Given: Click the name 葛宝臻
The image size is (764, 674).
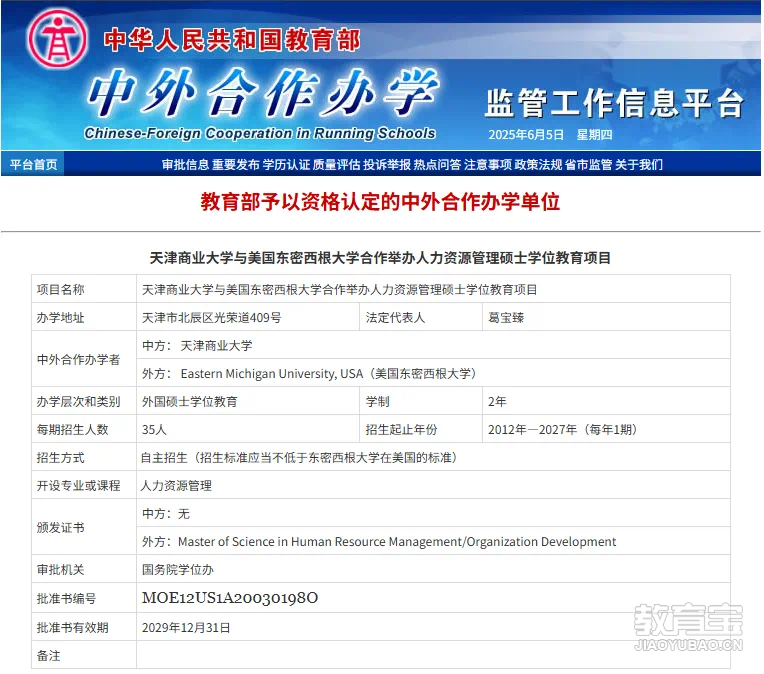Looking at the screenshot, I should tap(506, 318).
